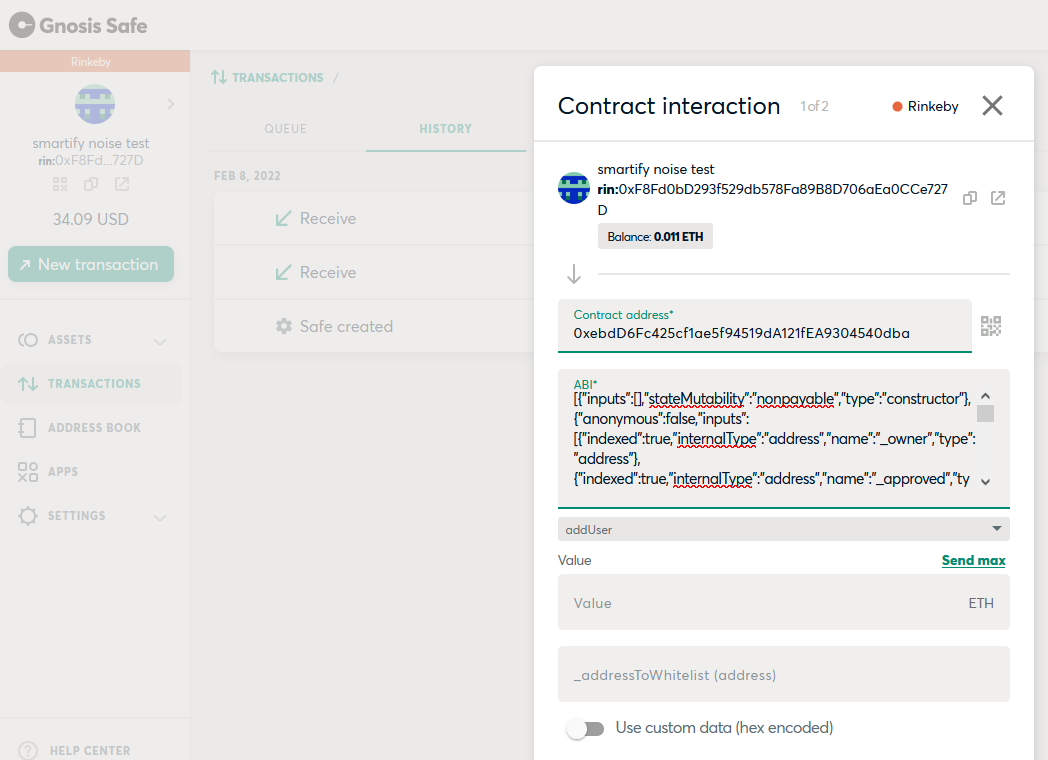The width and height of the screenshot is (1048, 760).
Task: Open the sidebar Safe avatar identicon
Action: click(x=94, y=104)
